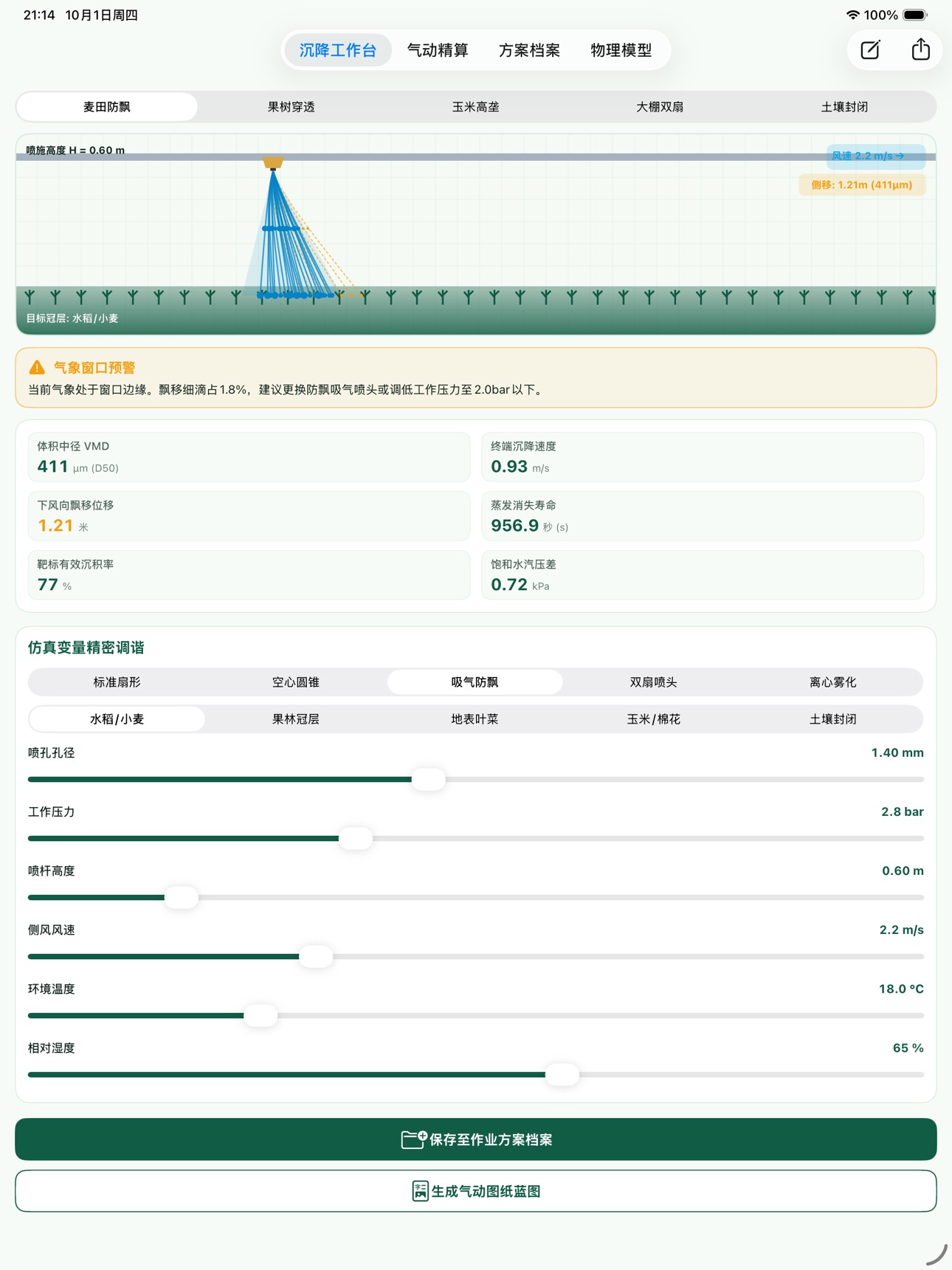Select 水稻/小麦 canopy target
This screenshot has width=952, height=1270.
(117, 719)
